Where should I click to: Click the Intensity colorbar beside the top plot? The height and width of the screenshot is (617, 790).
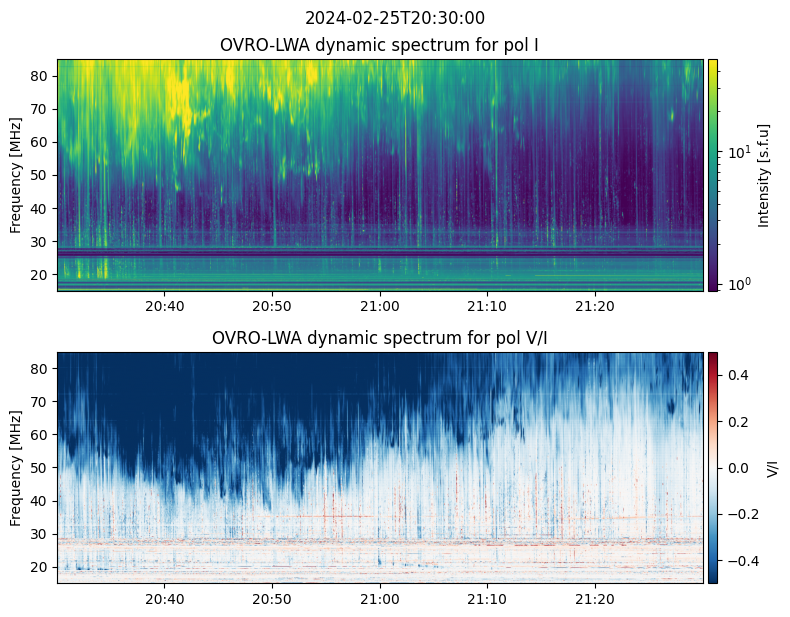pos(713,175)
